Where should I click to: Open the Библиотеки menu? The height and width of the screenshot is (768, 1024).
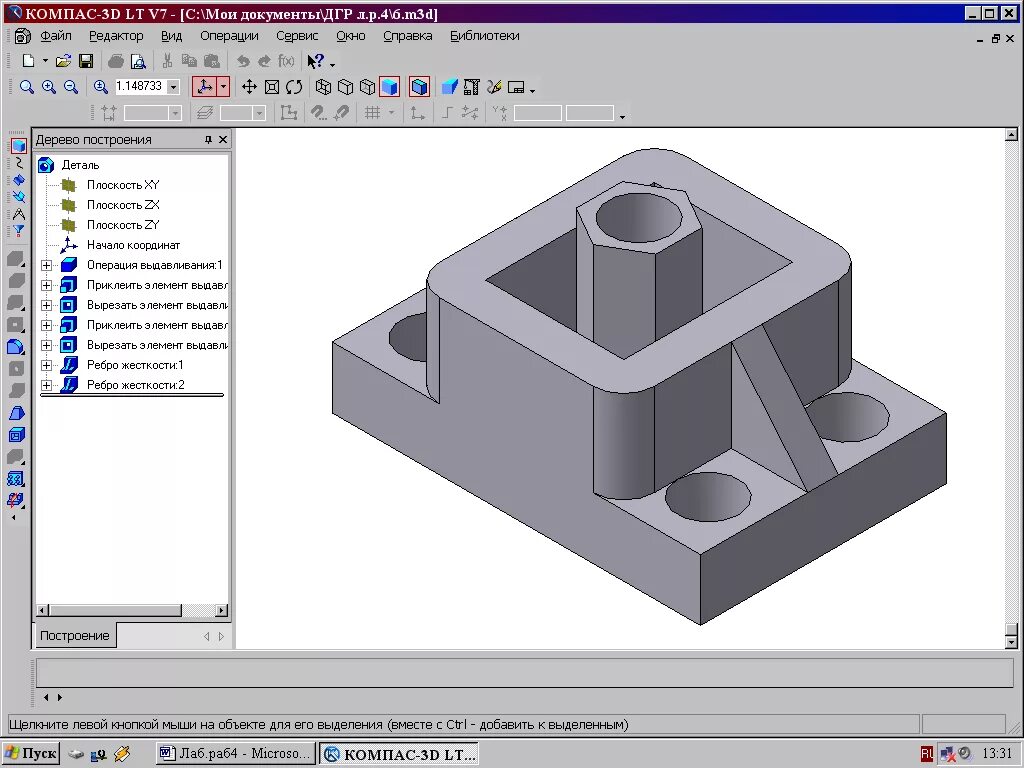(x=485, y=36)
